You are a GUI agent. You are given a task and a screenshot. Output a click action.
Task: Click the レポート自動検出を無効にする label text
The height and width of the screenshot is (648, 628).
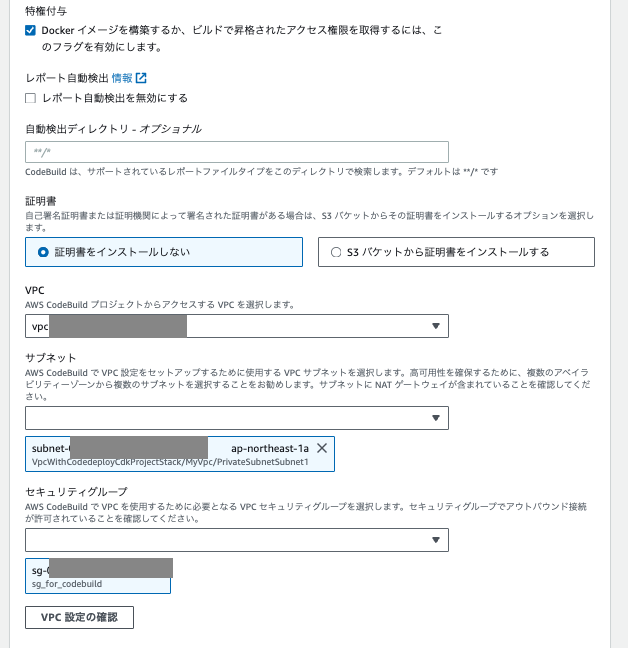pos(115,98)
